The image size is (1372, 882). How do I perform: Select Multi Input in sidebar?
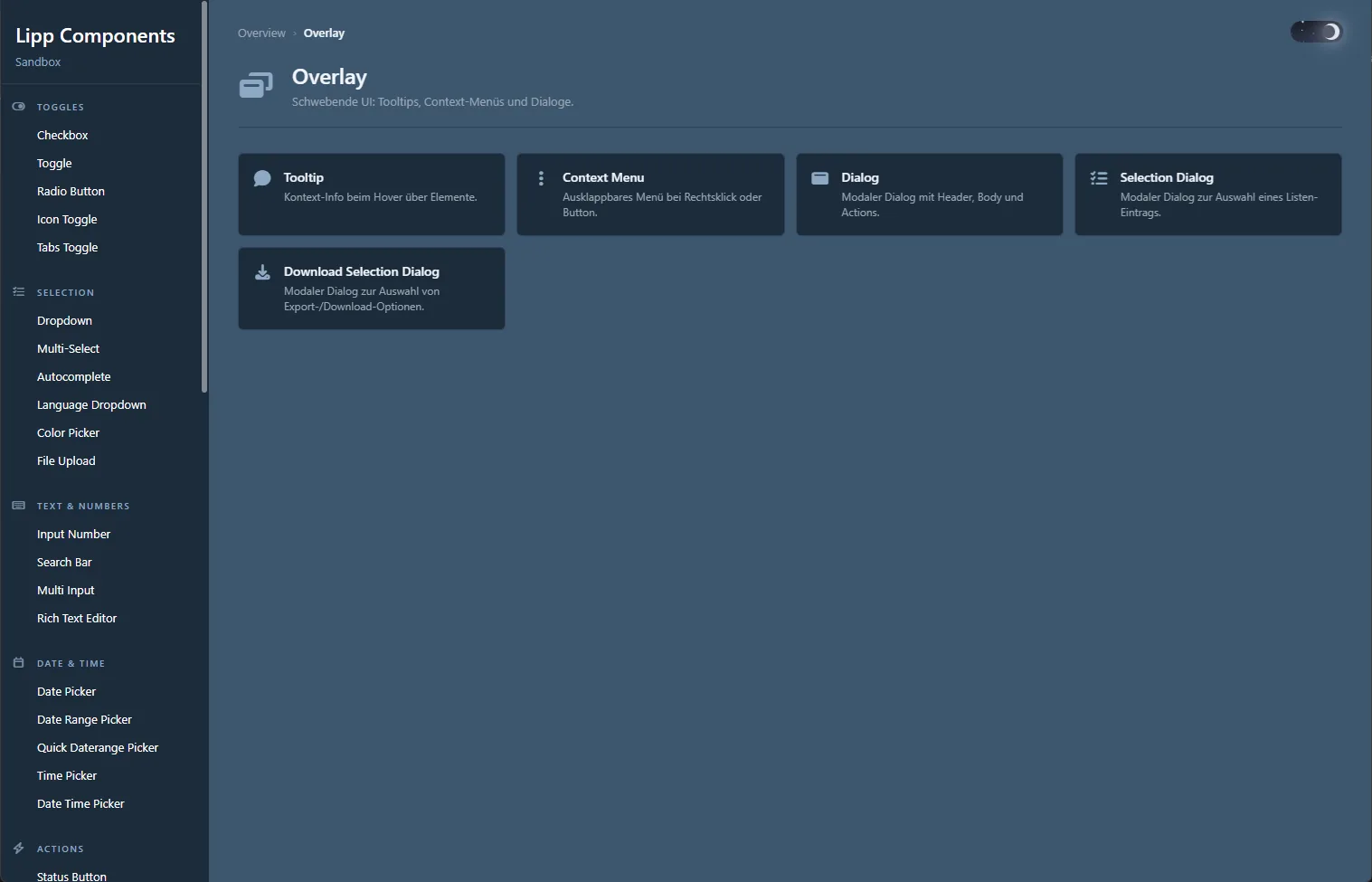click(x=65, y=590)
